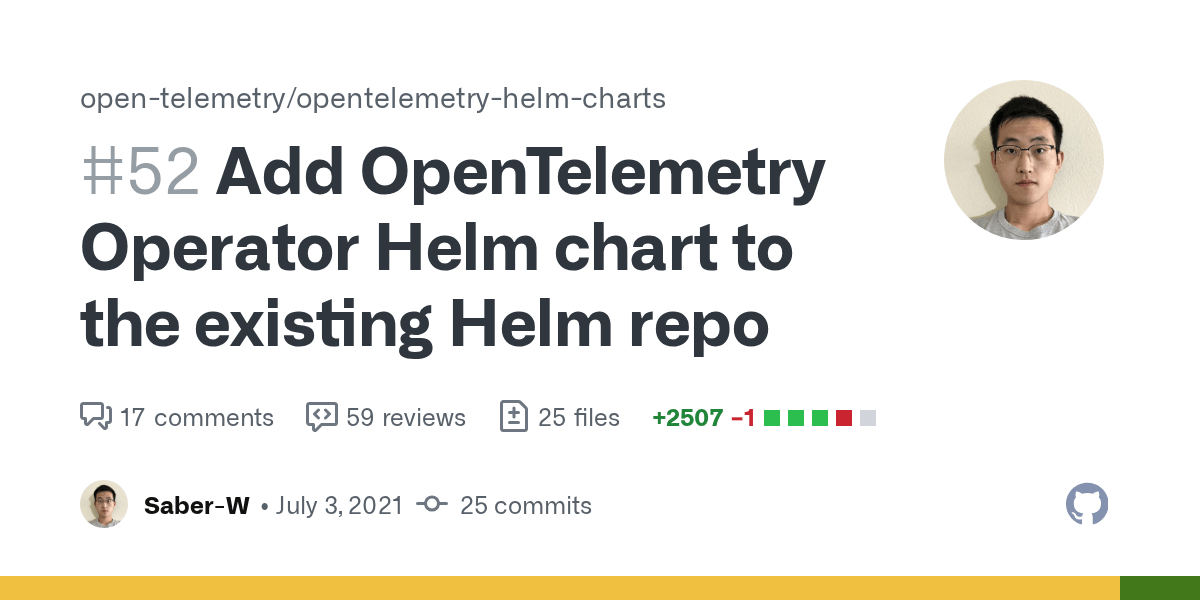The width and height of the screenshot is (1200, 600).
Task: Open the 25 files label
Action: point(579,417)
